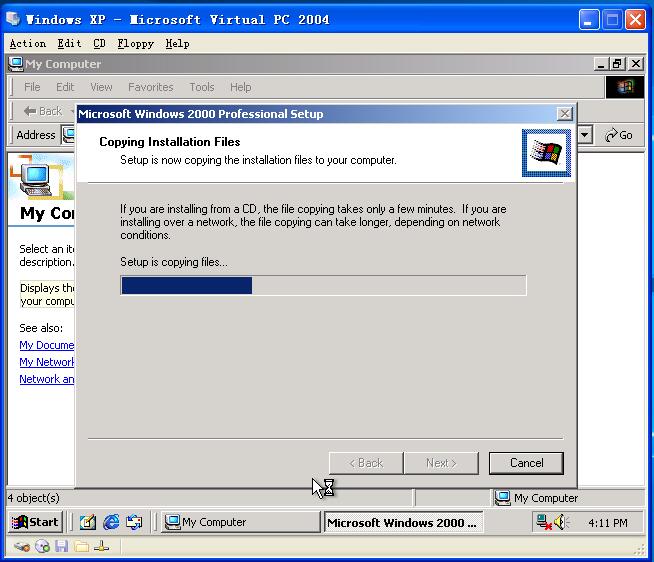
Task: Click the disconnected network tray icon
Action: coord(543,522)
